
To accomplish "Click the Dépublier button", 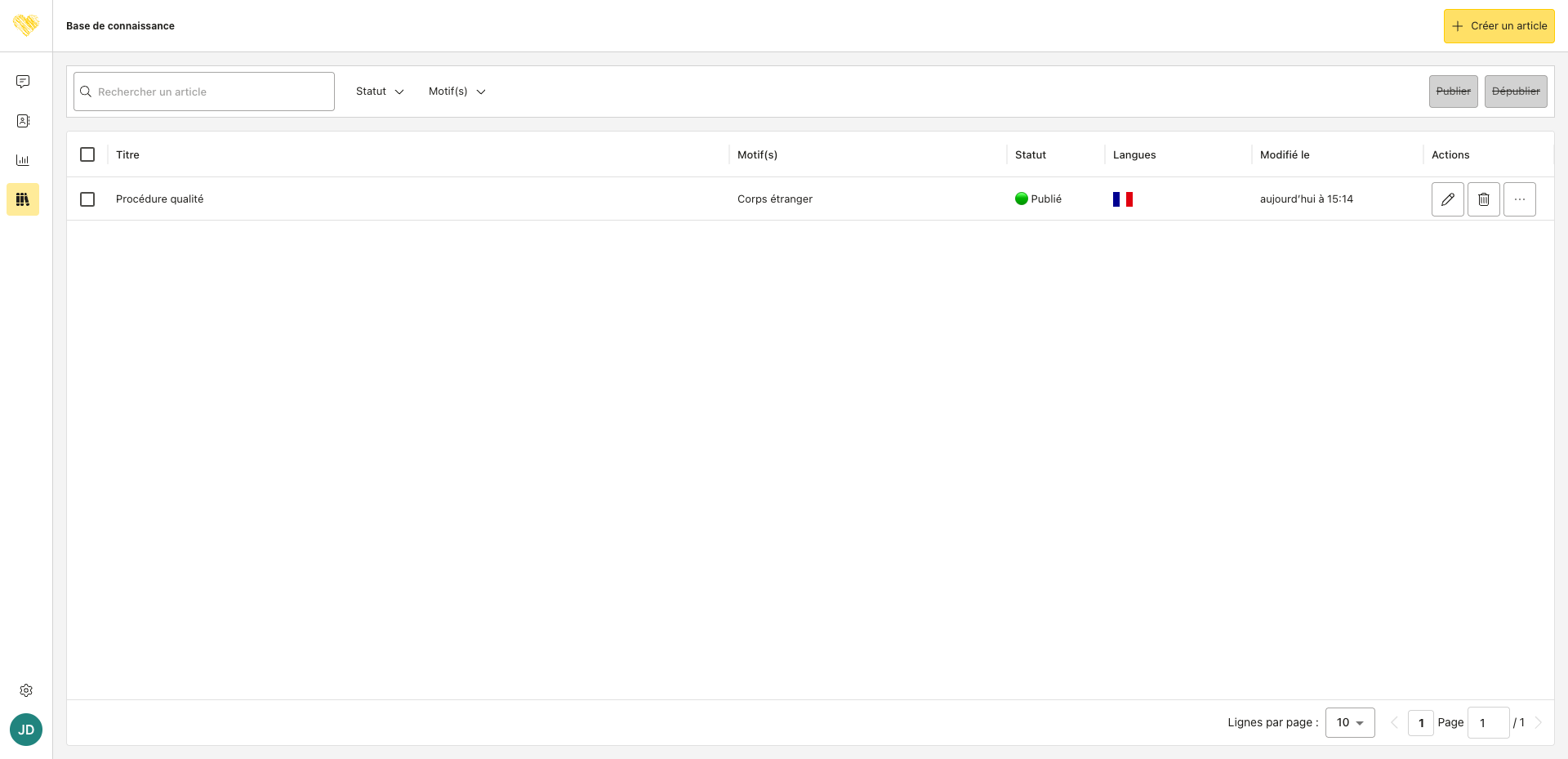I will pos(1516,92).
